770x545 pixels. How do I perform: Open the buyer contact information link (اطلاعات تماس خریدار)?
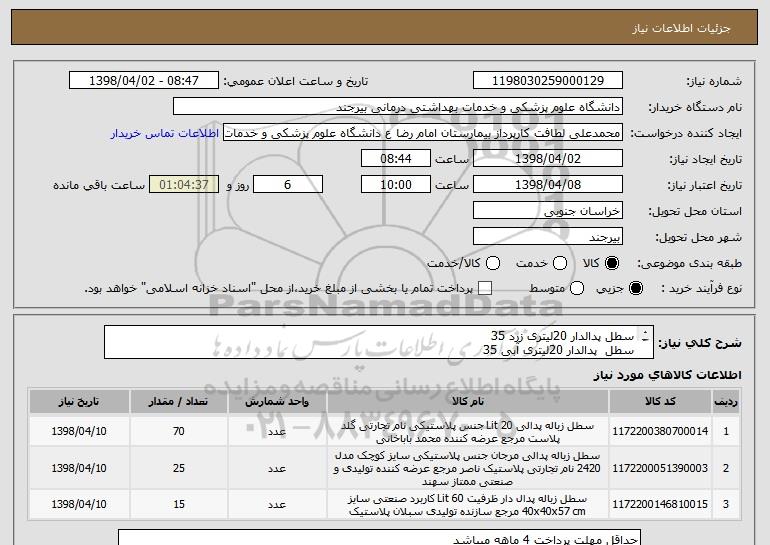pos(165,134)
